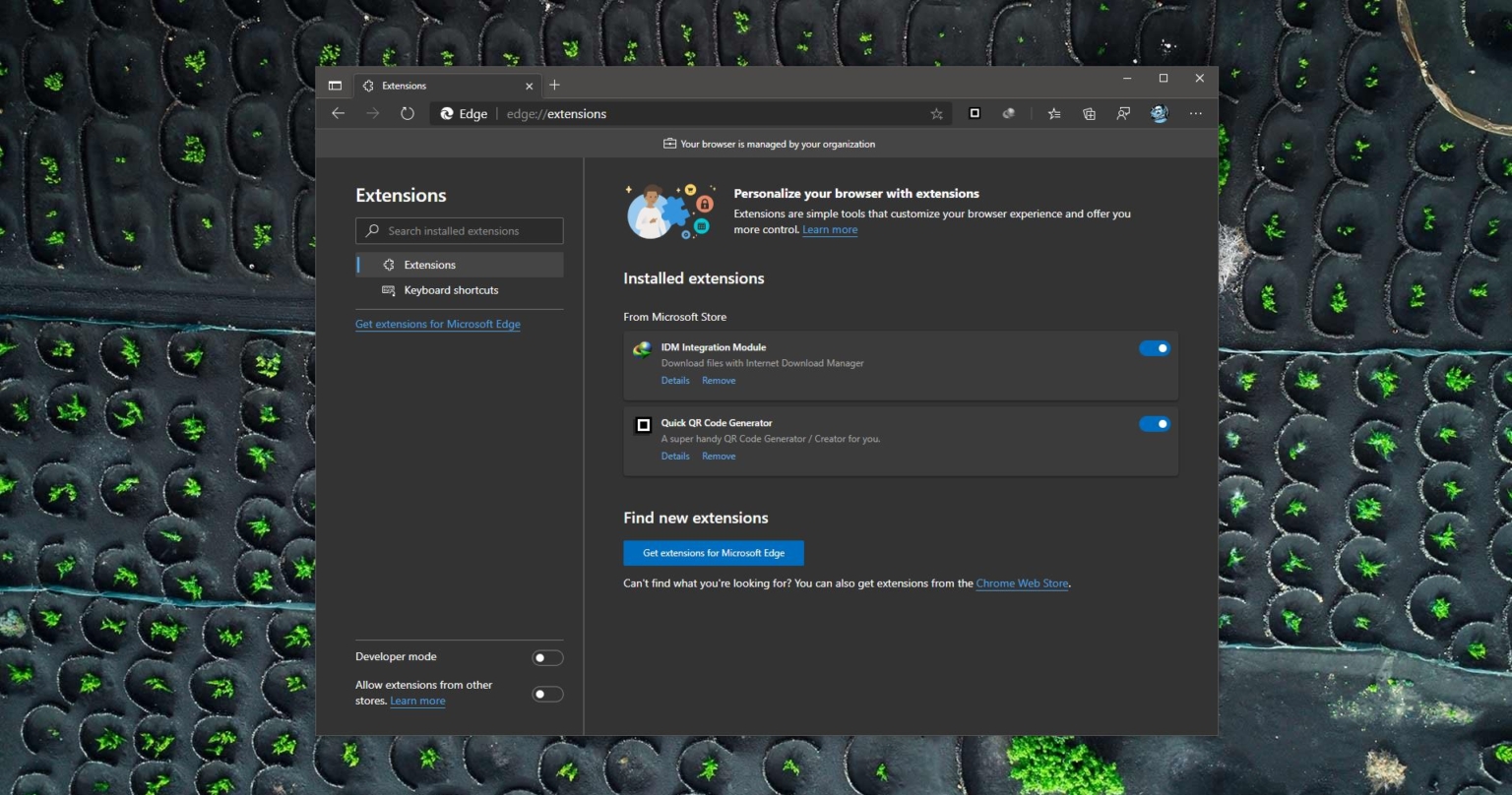Open the Settings and more menu

click(x=1196, y=113)
